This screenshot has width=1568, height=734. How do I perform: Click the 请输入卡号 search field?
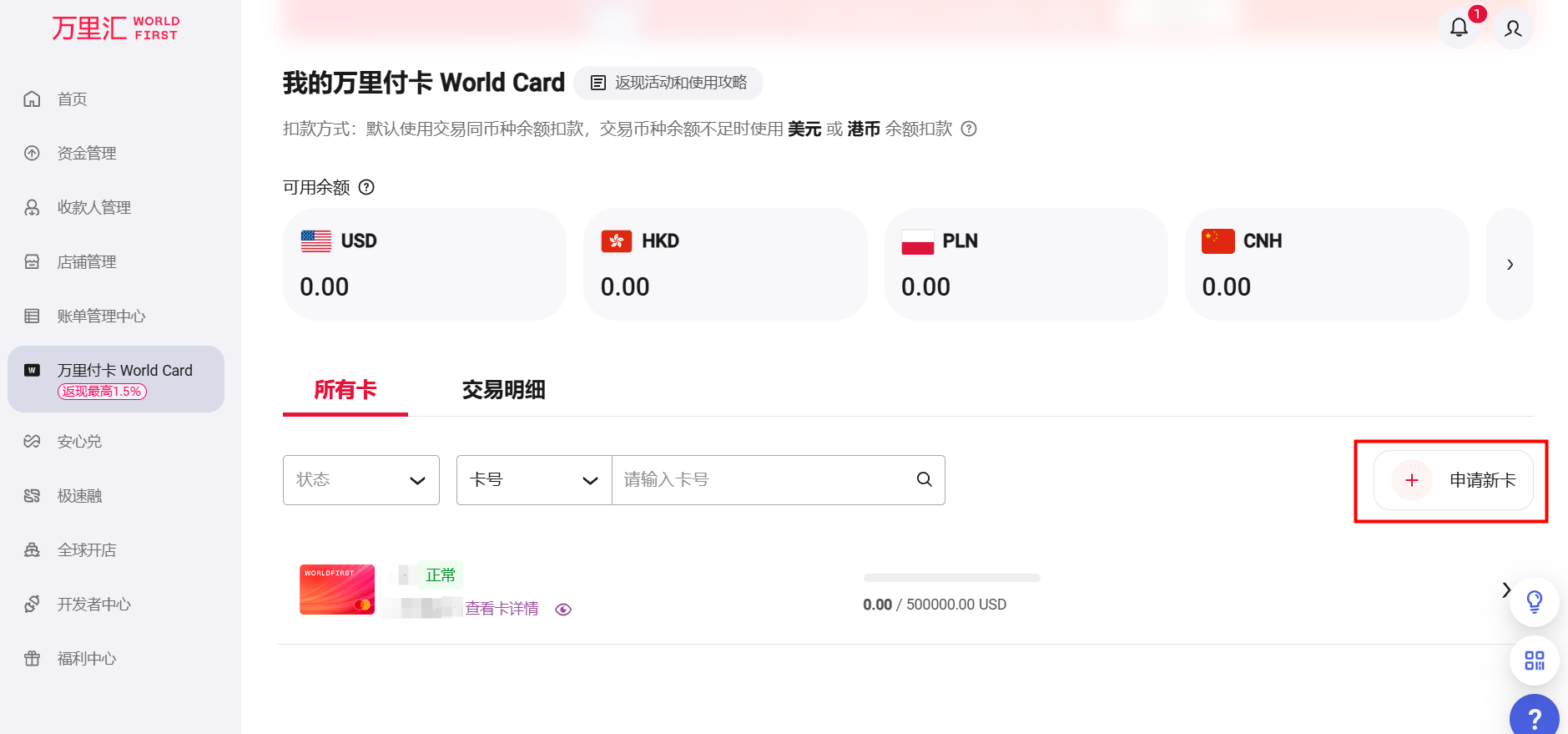click(x=778, y=480)
